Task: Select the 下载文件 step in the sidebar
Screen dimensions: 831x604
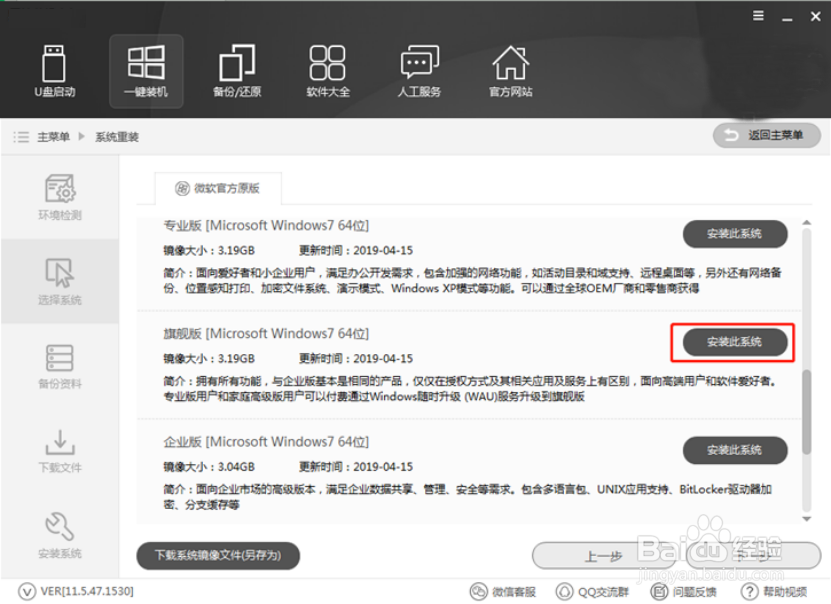Action: click(60, 451)
